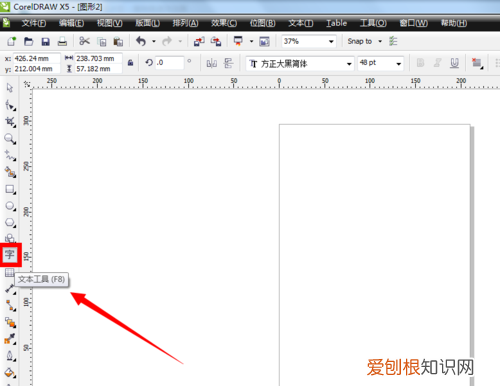Select the Dimension tool

click(10, 289)
